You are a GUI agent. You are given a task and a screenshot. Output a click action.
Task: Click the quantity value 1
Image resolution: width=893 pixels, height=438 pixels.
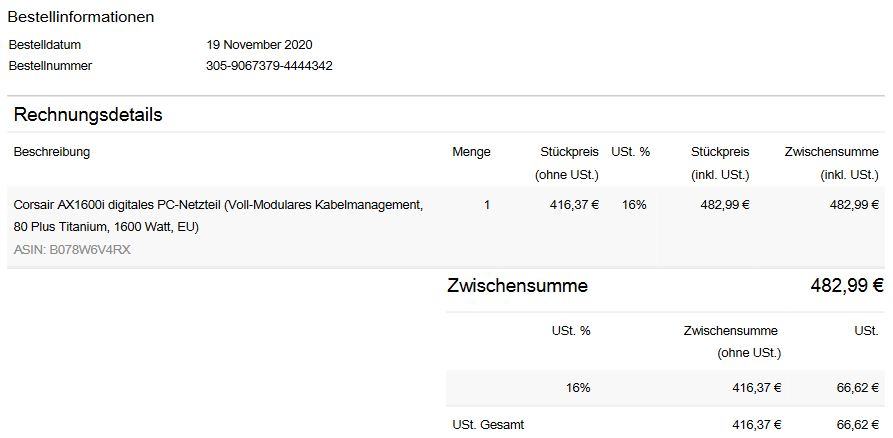pyautogui.click(x=486, y=205)
